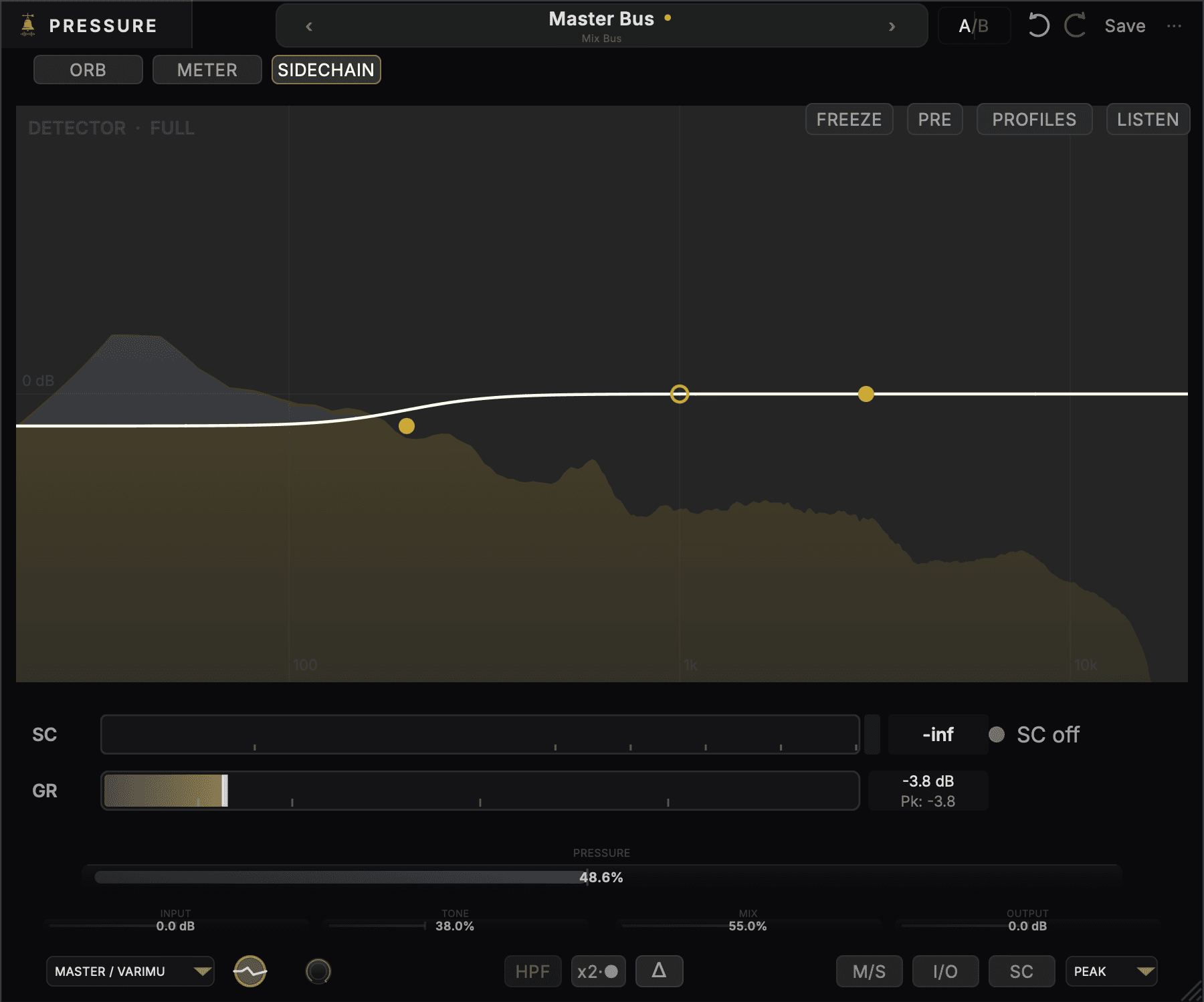1204x1002 pixels.
Task: Toggle M/S processing mode
Action: click(869, 971)
